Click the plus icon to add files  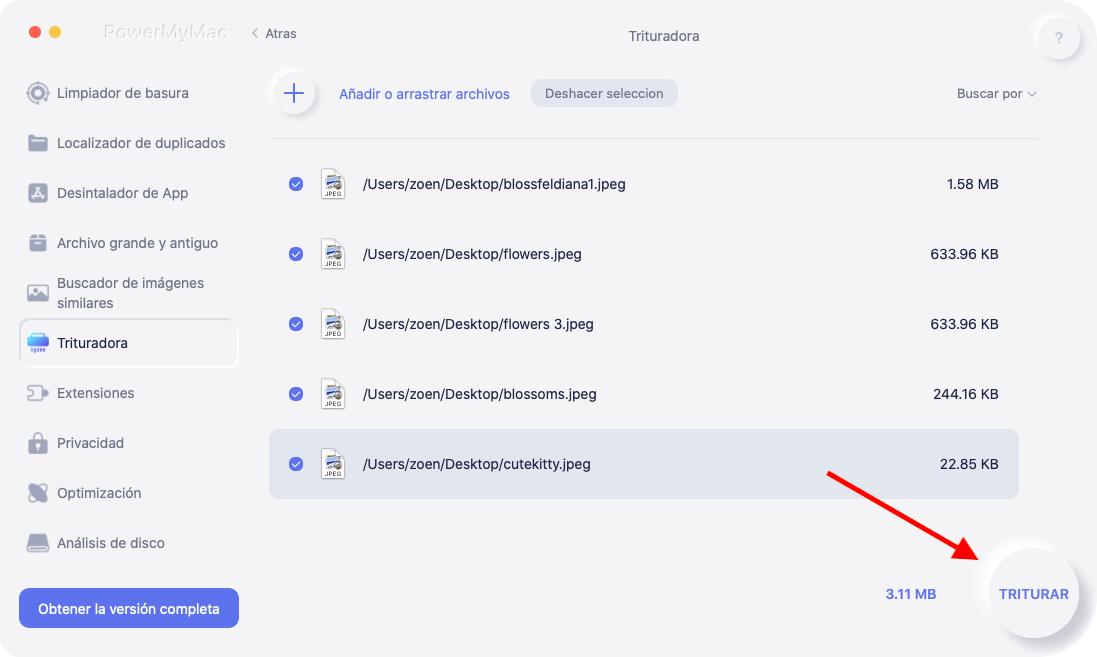(294, 93)
